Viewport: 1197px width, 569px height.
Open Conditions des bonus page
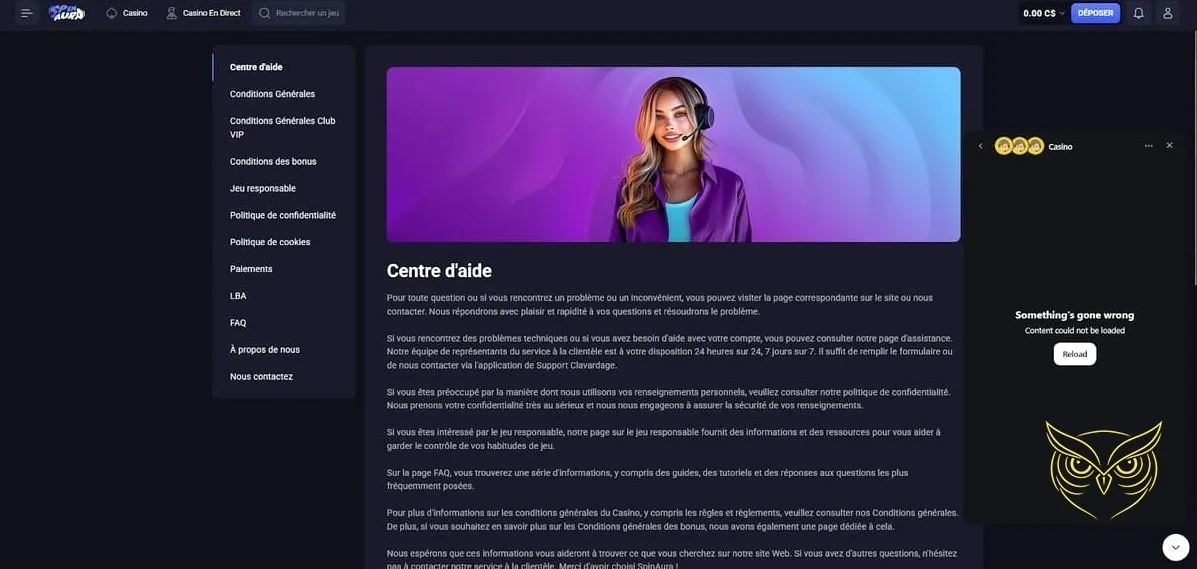click(x=273, y=161)
